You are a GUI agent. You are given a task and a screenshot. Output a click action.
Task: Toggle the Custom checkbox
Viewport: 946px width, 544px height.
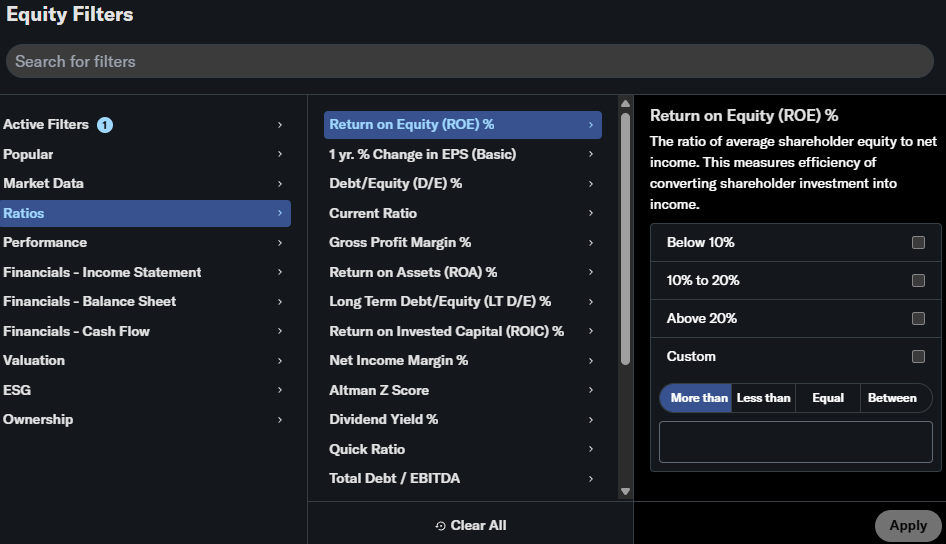918,357
